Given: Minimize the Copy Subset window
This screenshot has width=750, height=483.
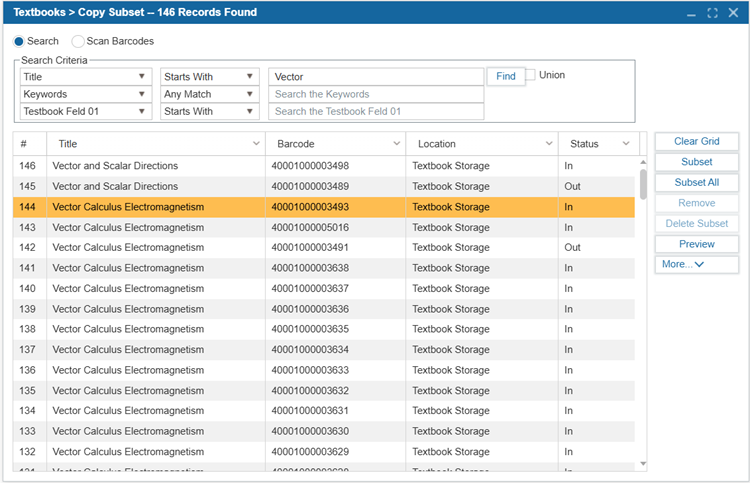Looking at the screenshot, I should (691, 13).
